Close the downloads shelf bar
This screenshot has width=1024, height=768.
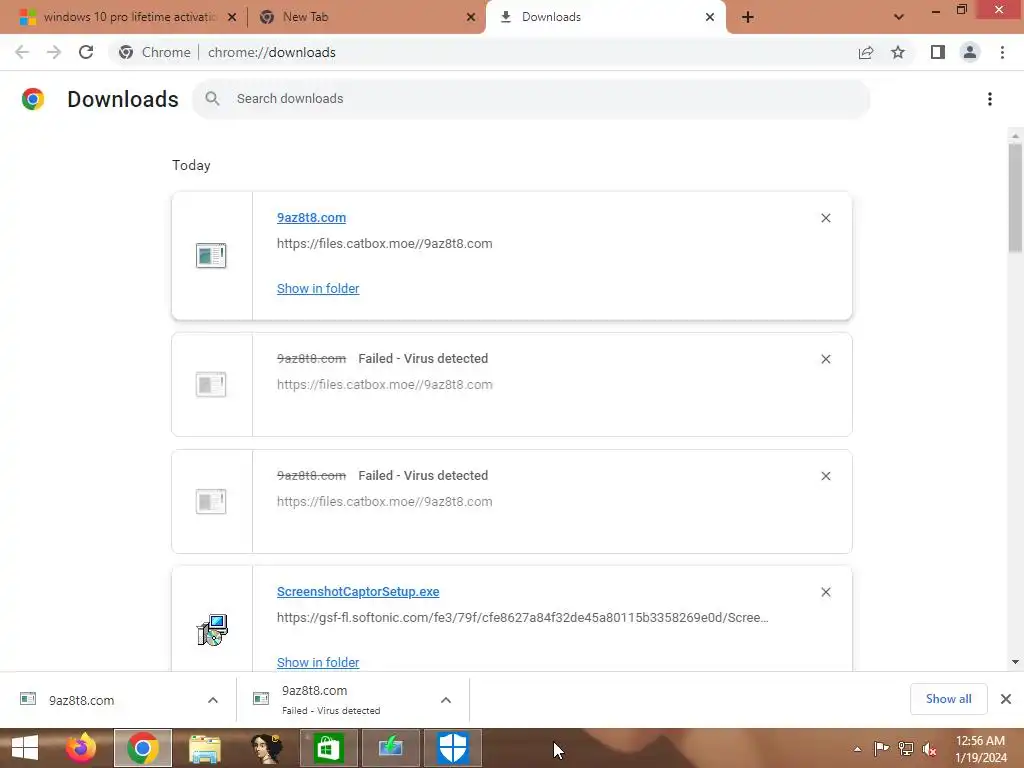1006,699
